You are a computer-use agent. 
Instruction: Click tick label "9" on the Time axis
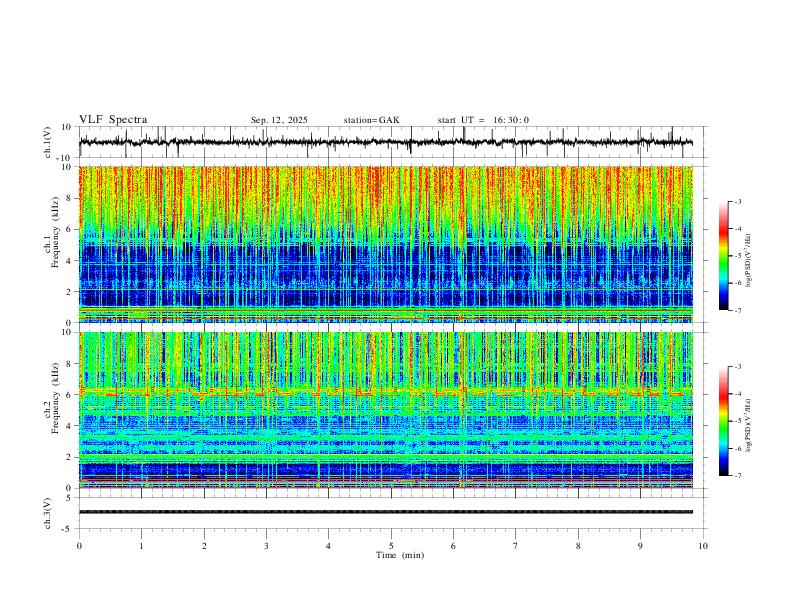pyautogui.click(x=640, y=546)
